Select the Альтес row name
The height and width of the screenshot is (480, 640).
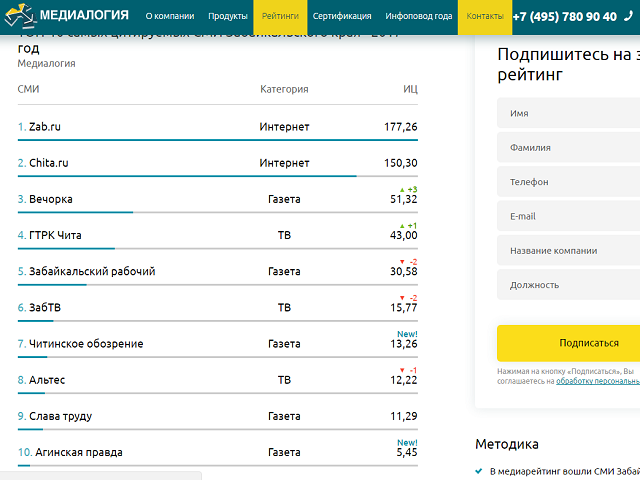pos(47,380)
